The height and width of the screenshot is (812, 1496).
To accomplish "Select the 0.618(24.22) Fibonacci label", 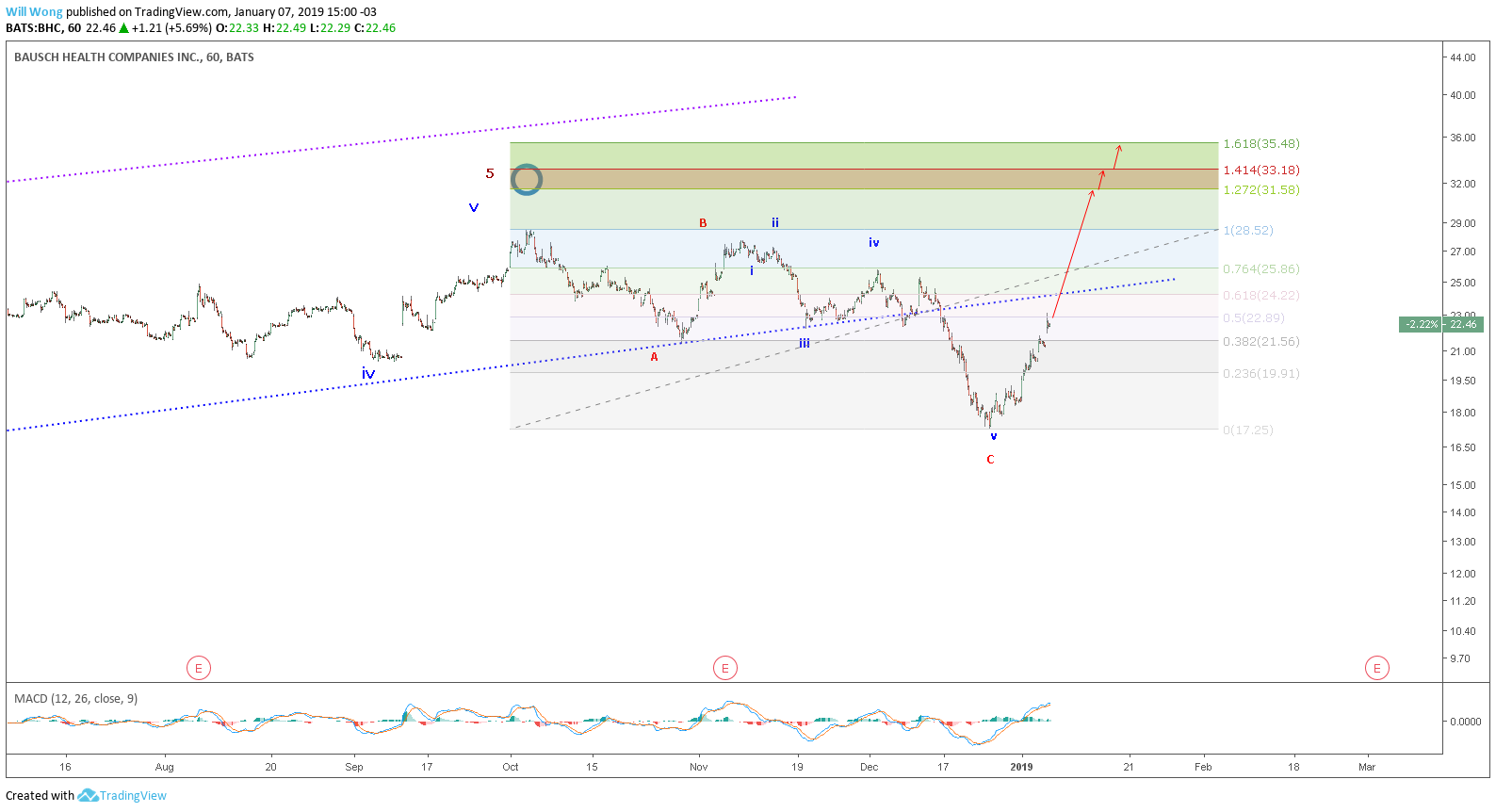I will [x=1260, y=296].
